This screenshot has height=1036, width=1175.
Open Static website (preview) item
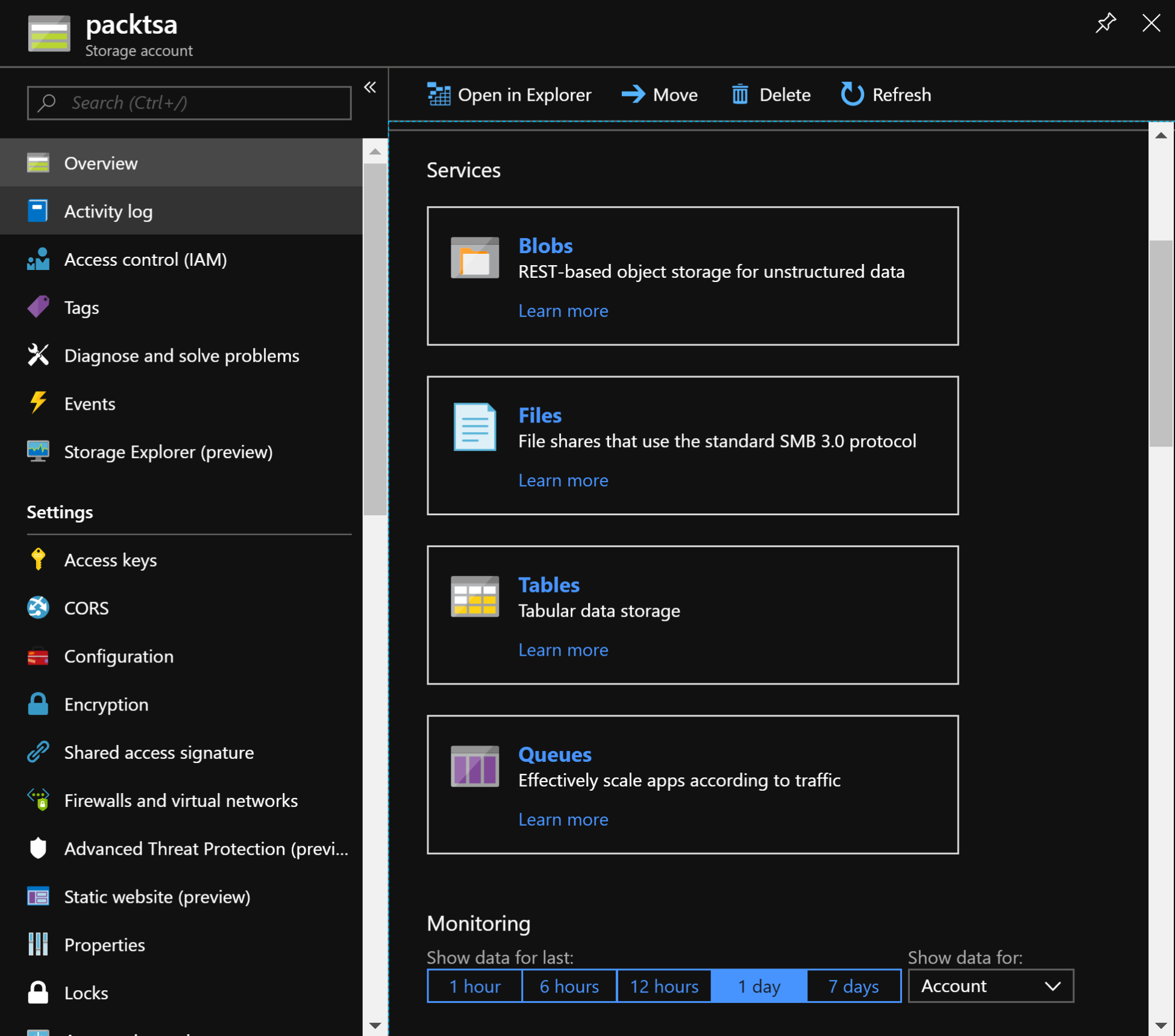pyautogui.click(x=181, y=896)
